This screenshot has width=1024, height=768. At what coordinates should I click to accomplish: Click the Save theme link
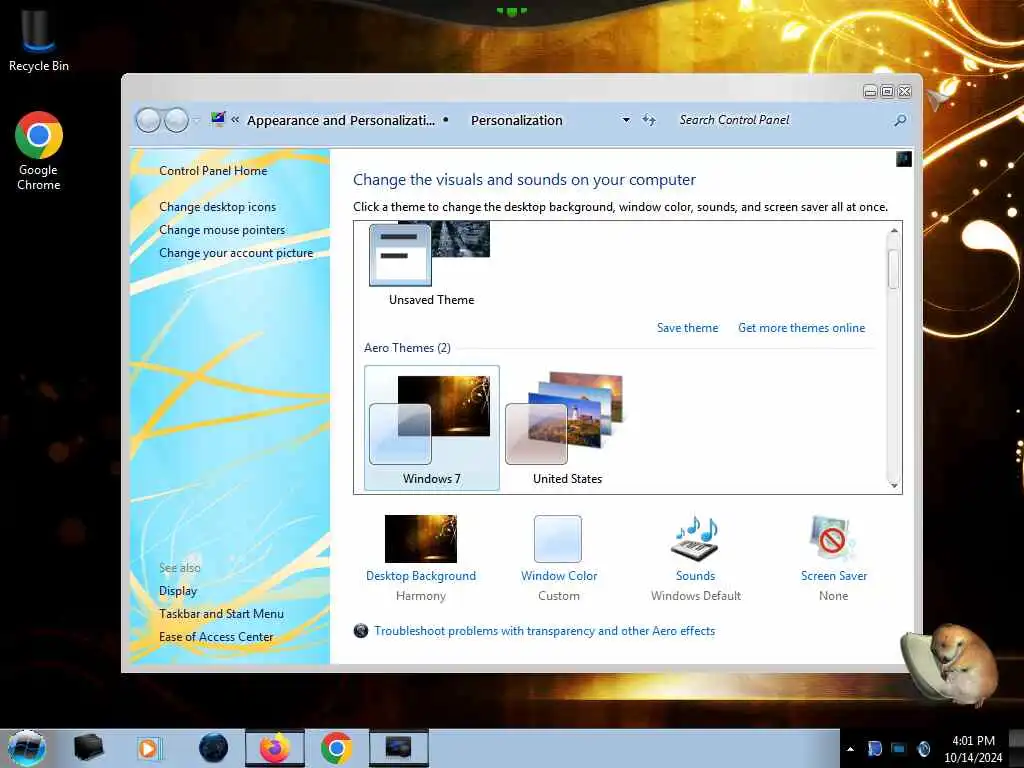pyautogui.click(x=687, y=328)
